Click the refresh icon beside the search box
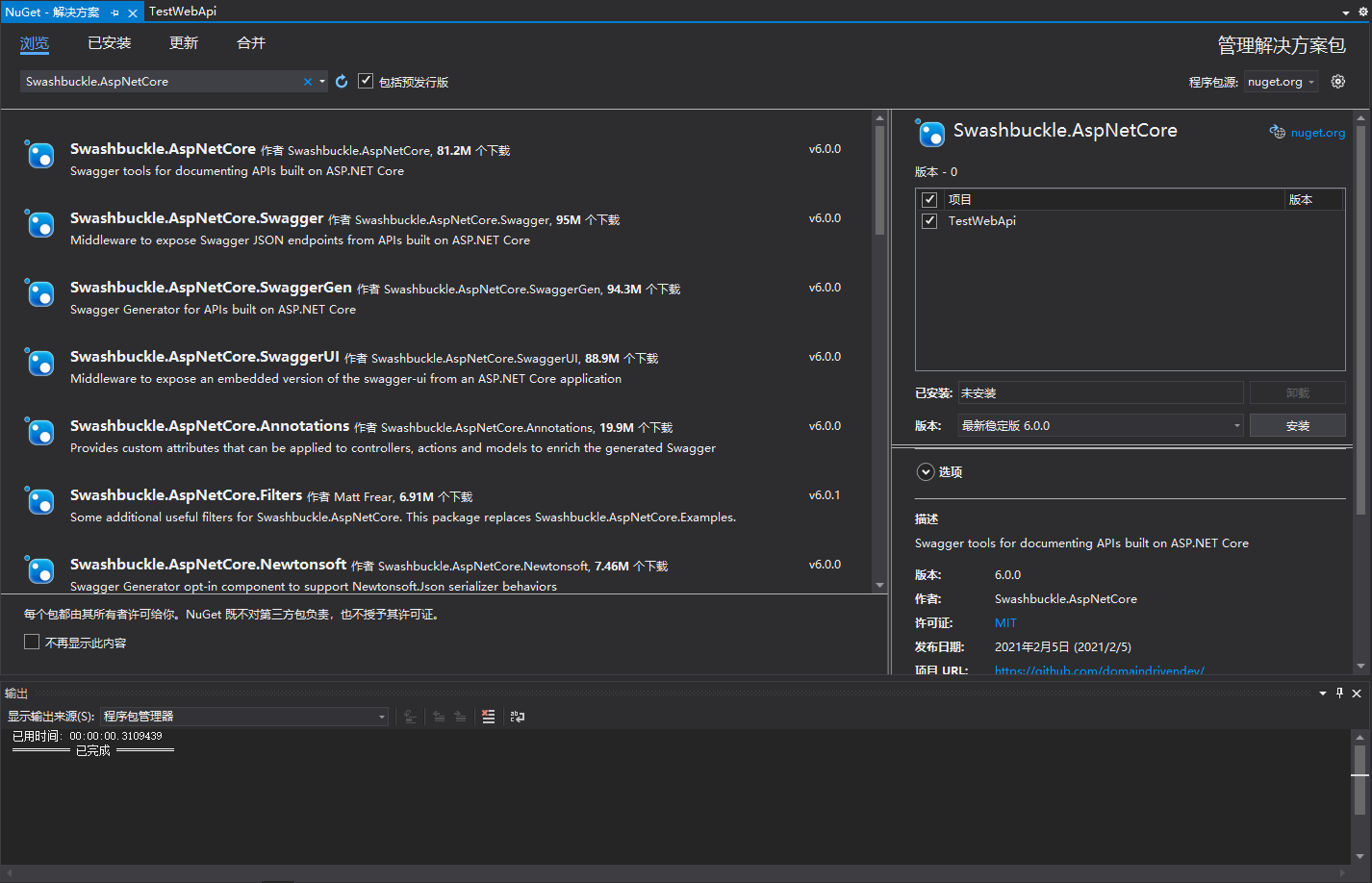The width and height of the screenshot is (1372, 883). coord(342,82)
